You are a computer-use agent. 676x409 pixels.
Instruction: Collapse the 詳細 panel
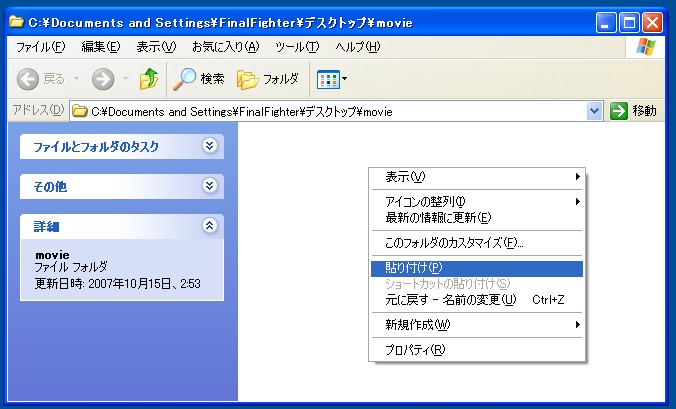pyautogui.click(x=210, y=225)
